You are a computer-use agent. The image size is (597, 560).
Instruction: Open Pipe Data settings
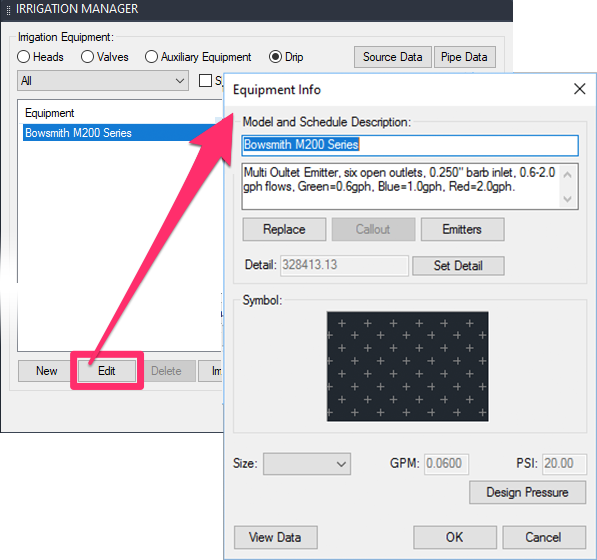point(465,57)
